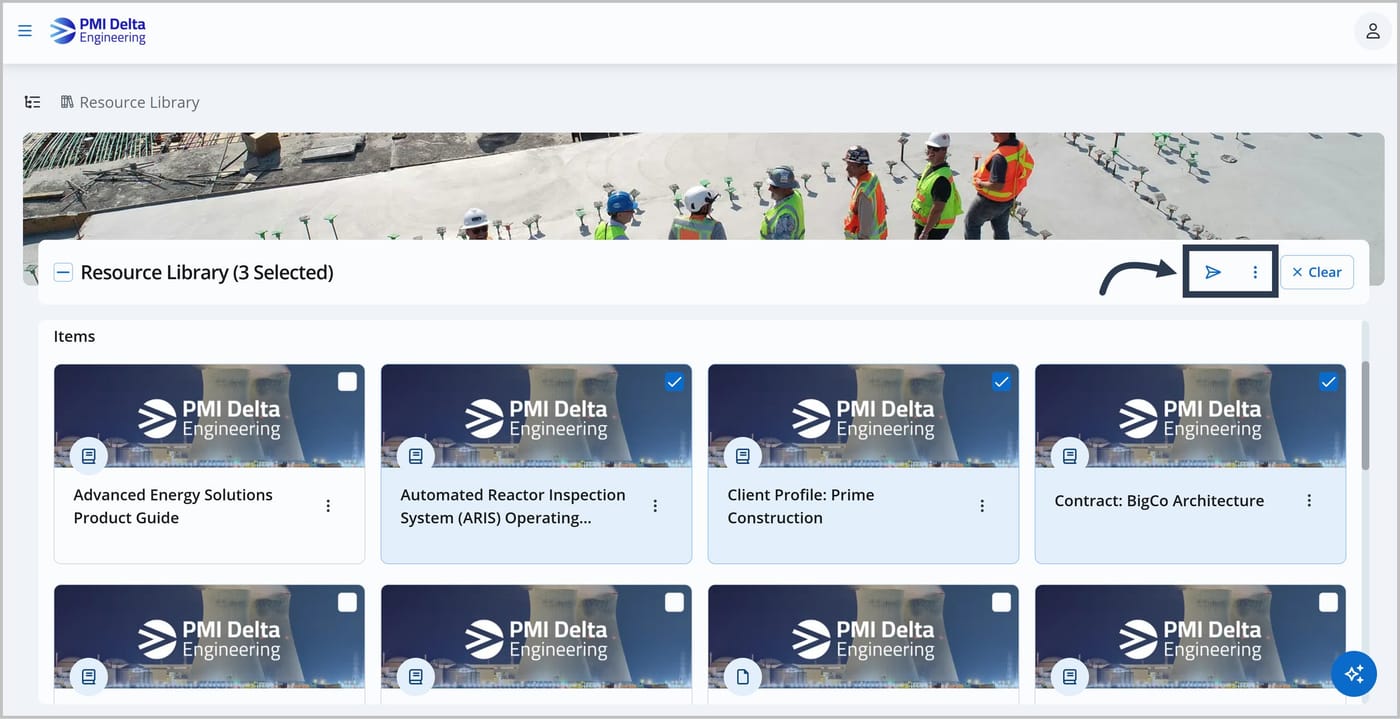Open Contract: BigCo Architecture title
Viewport: 1400px width, 719px height.
(x=1159, y=500)
